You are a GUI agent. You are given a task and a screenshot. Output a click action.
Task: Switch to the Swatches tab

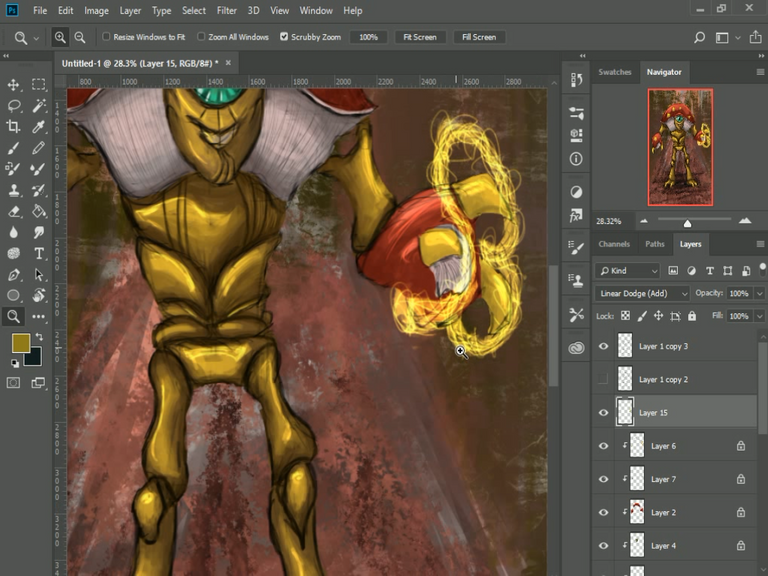(x=615, y=72)
